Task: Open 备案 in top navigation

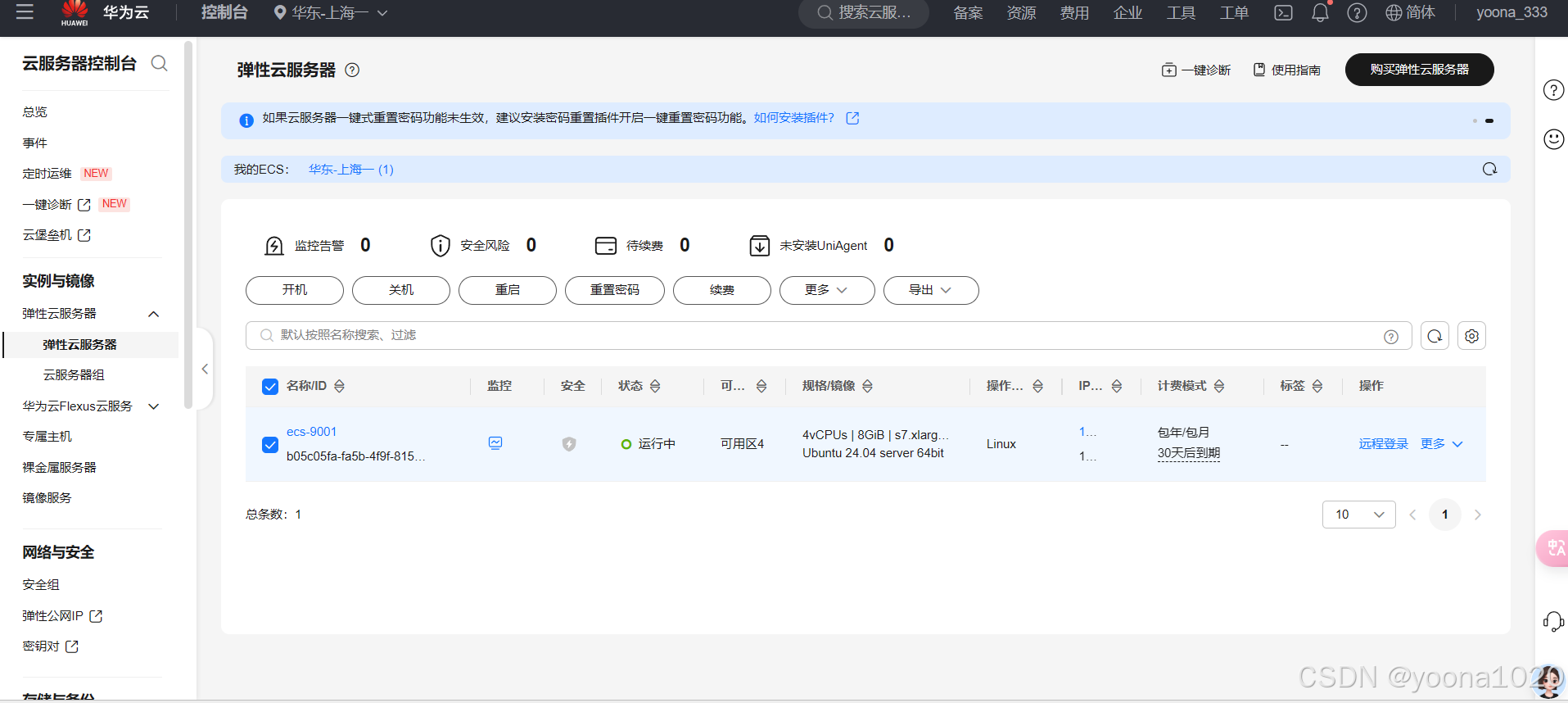Action: tap(968, 13)
